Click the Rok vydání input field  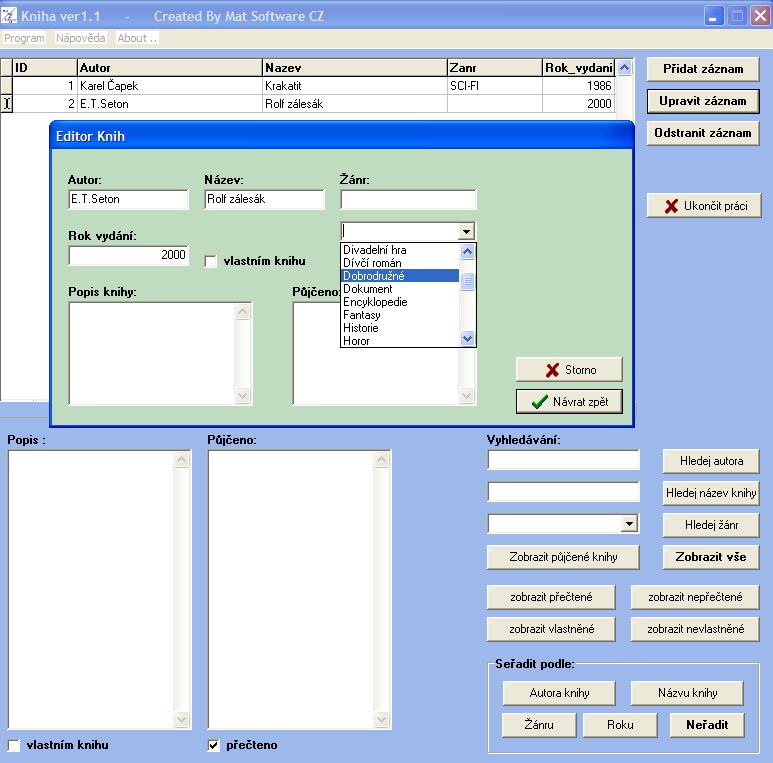(128, 255)
